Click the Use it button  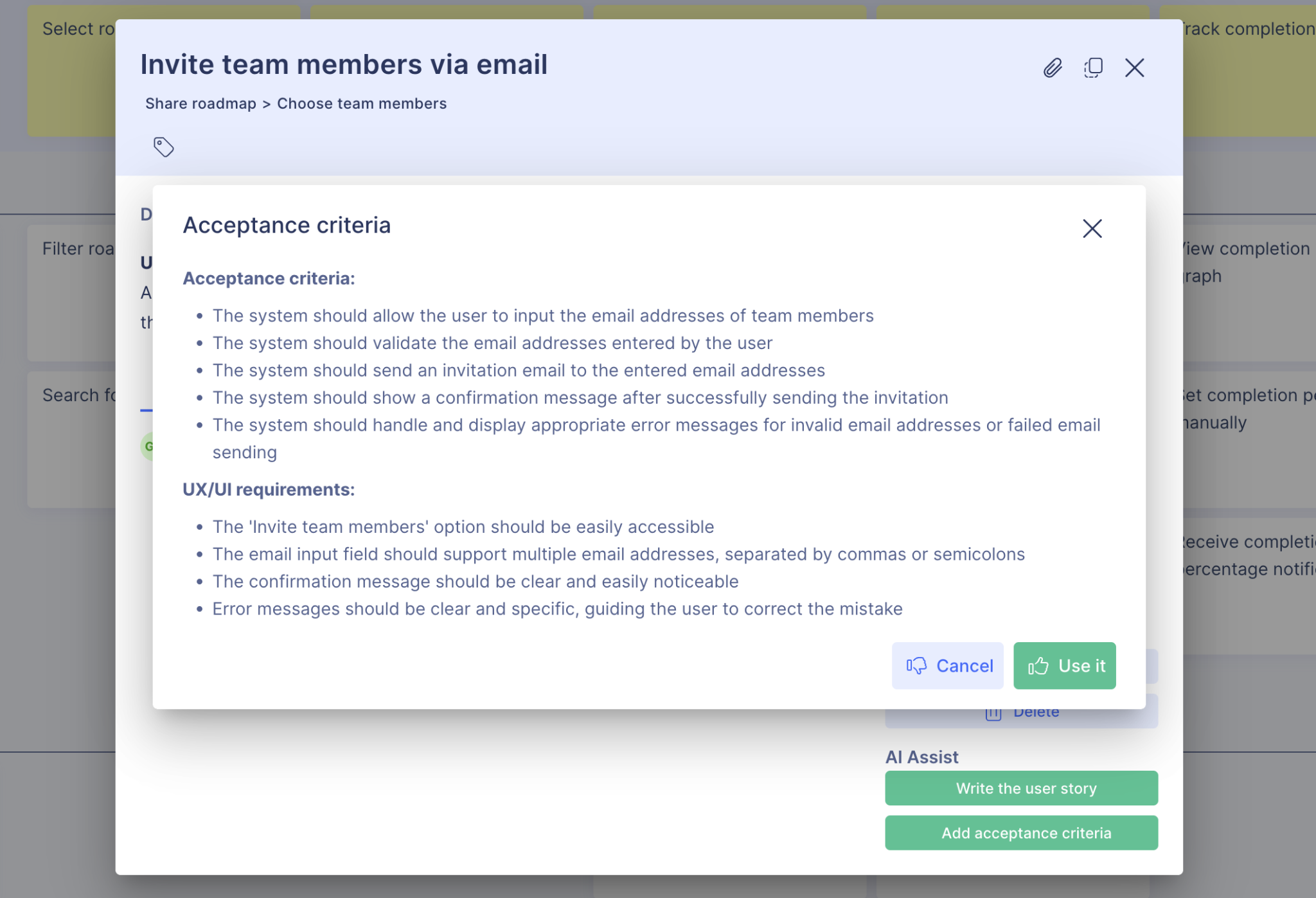[1064, 665]
